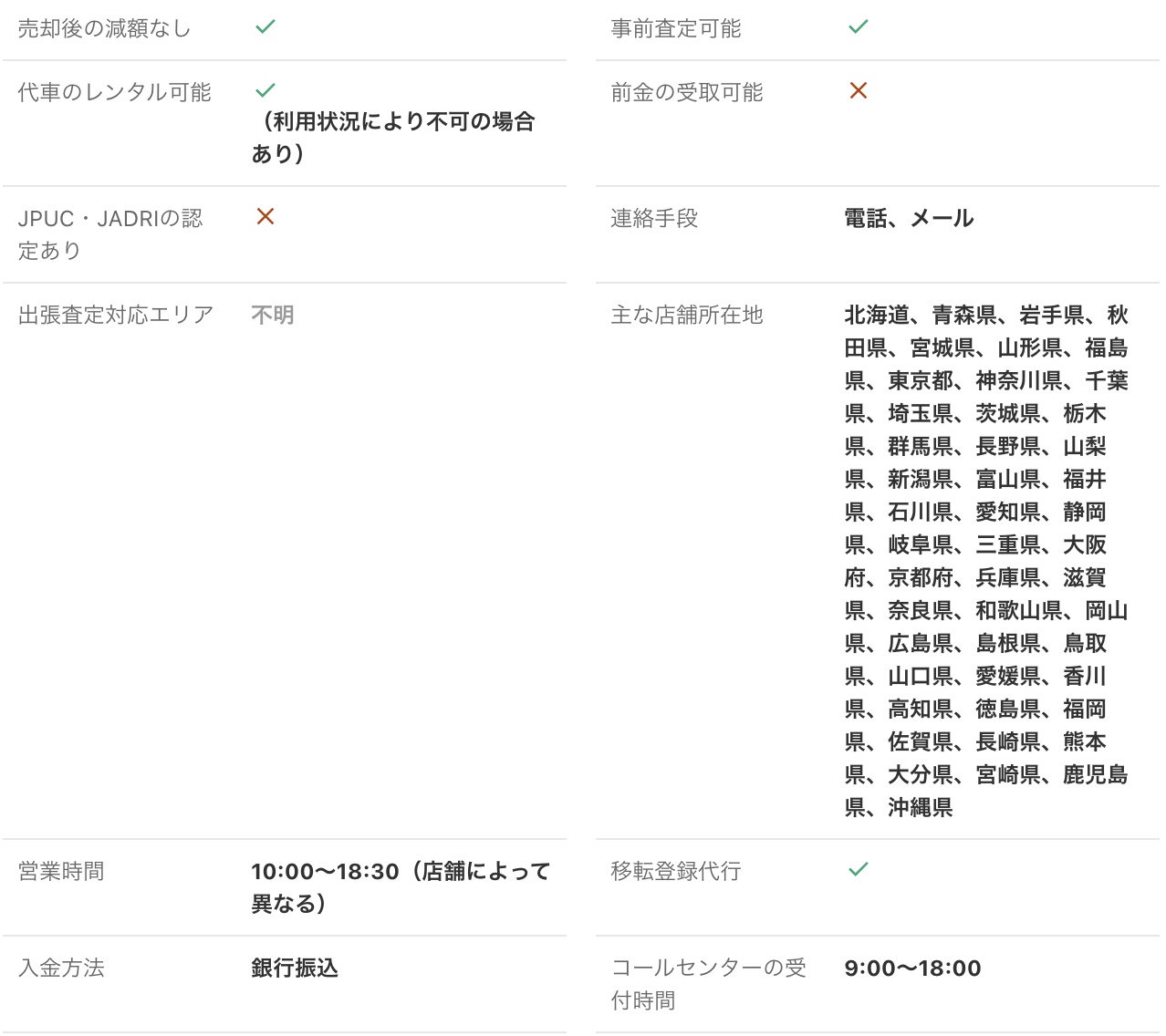1166x1036 pixels.
Task: Click the 10:00〜18:30 business hours text
Action: [401, 887]
